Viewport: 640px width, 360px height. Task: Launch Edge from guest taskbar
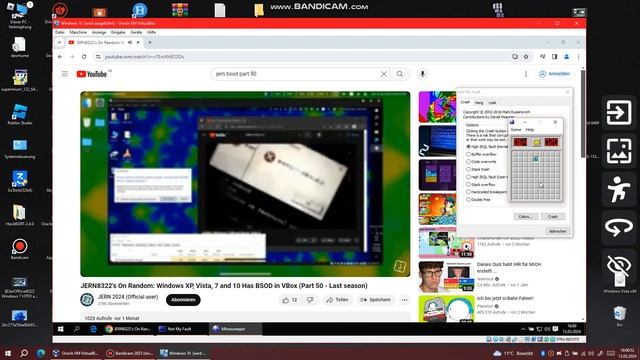click(x=93, y=329)
